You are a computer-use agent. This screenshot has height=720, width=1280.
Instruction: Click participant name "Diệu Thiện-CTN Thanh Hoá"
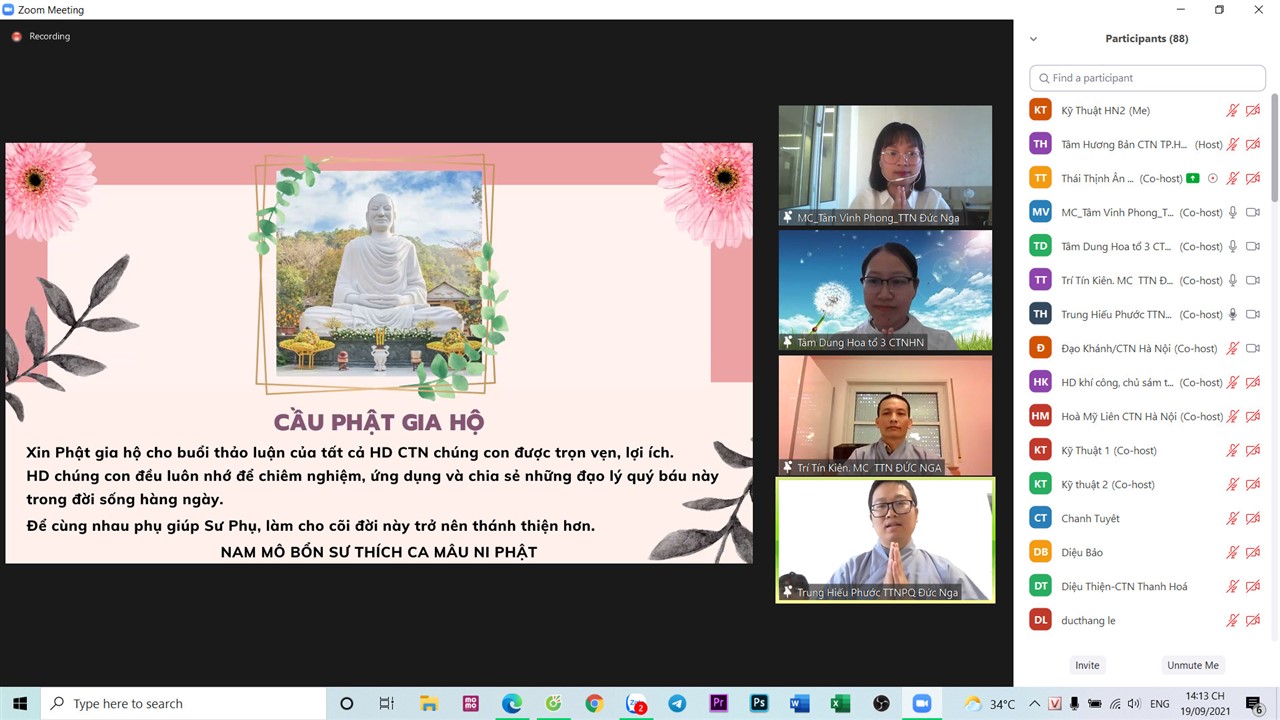coord(1124,587)
